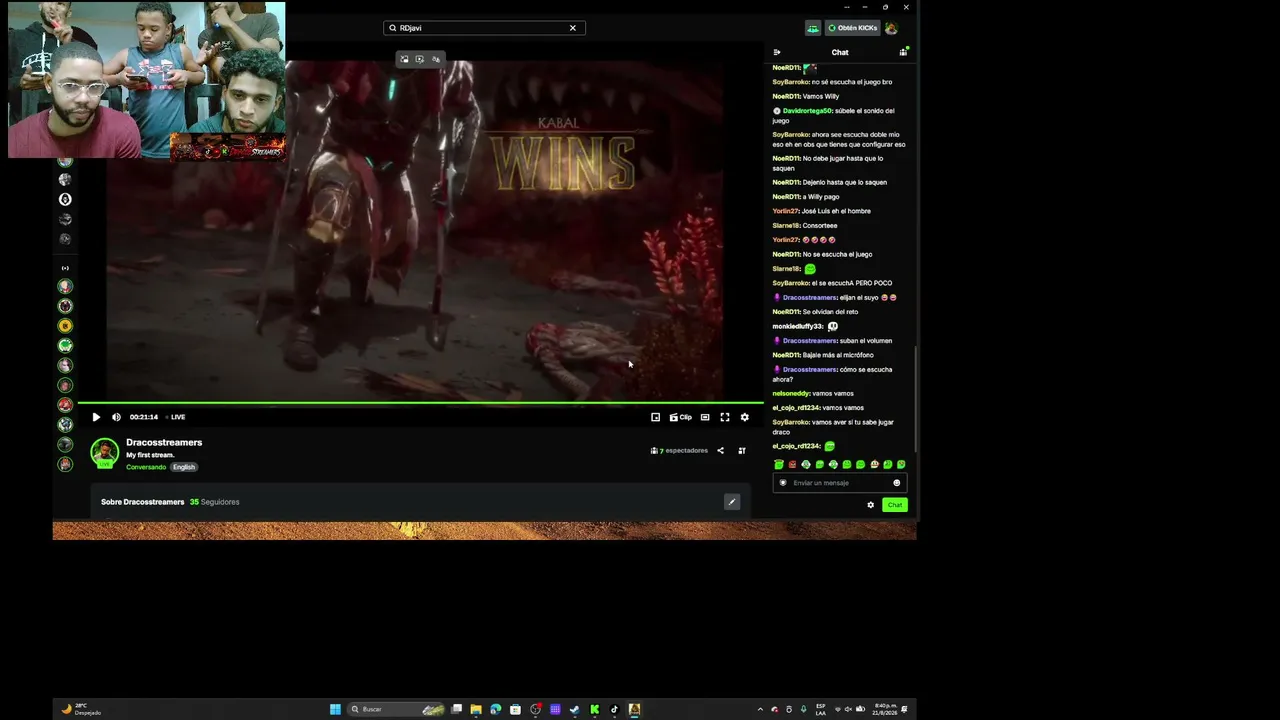The width and height of the screenshot is (1280, 720).
Task: Send message with Chat button
Action: (894, 505)
